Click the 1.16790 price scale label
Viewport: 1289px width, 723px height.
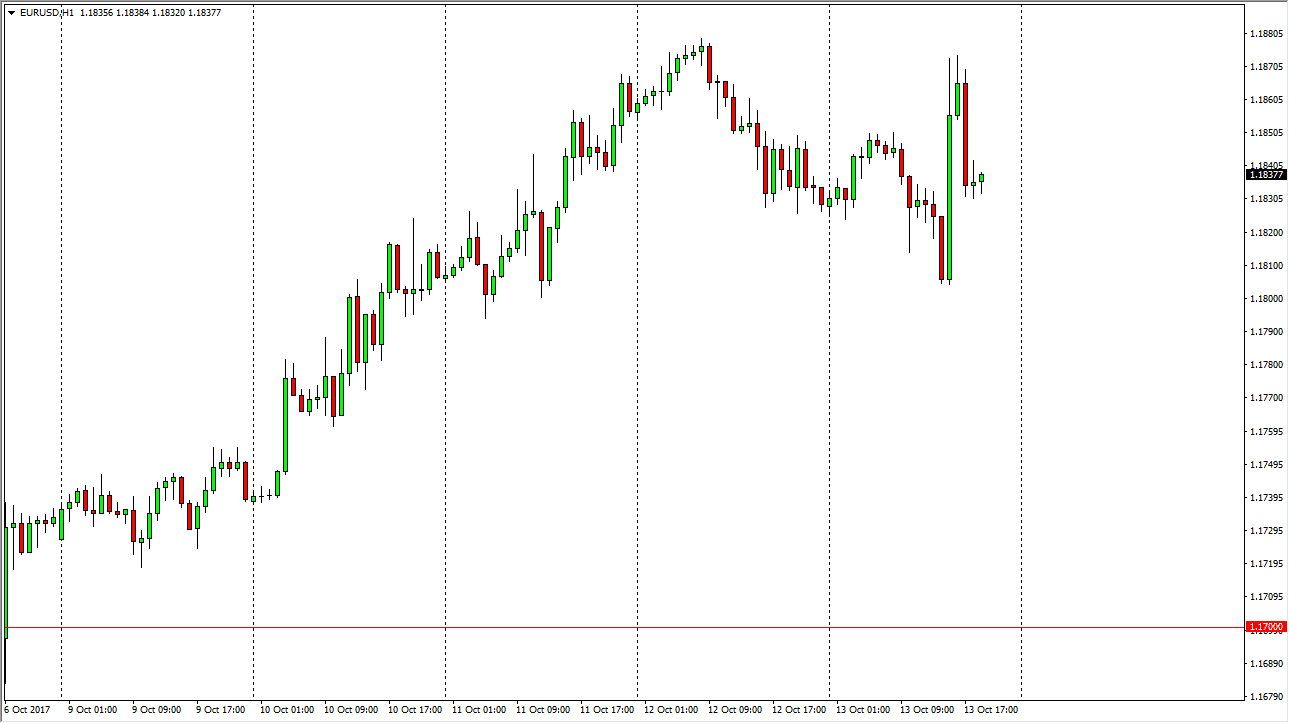click(1266, 696)
